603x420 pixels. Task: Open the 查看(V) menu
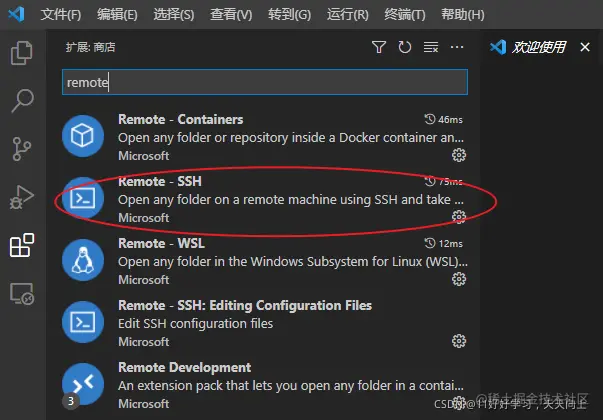coord(231,15)
